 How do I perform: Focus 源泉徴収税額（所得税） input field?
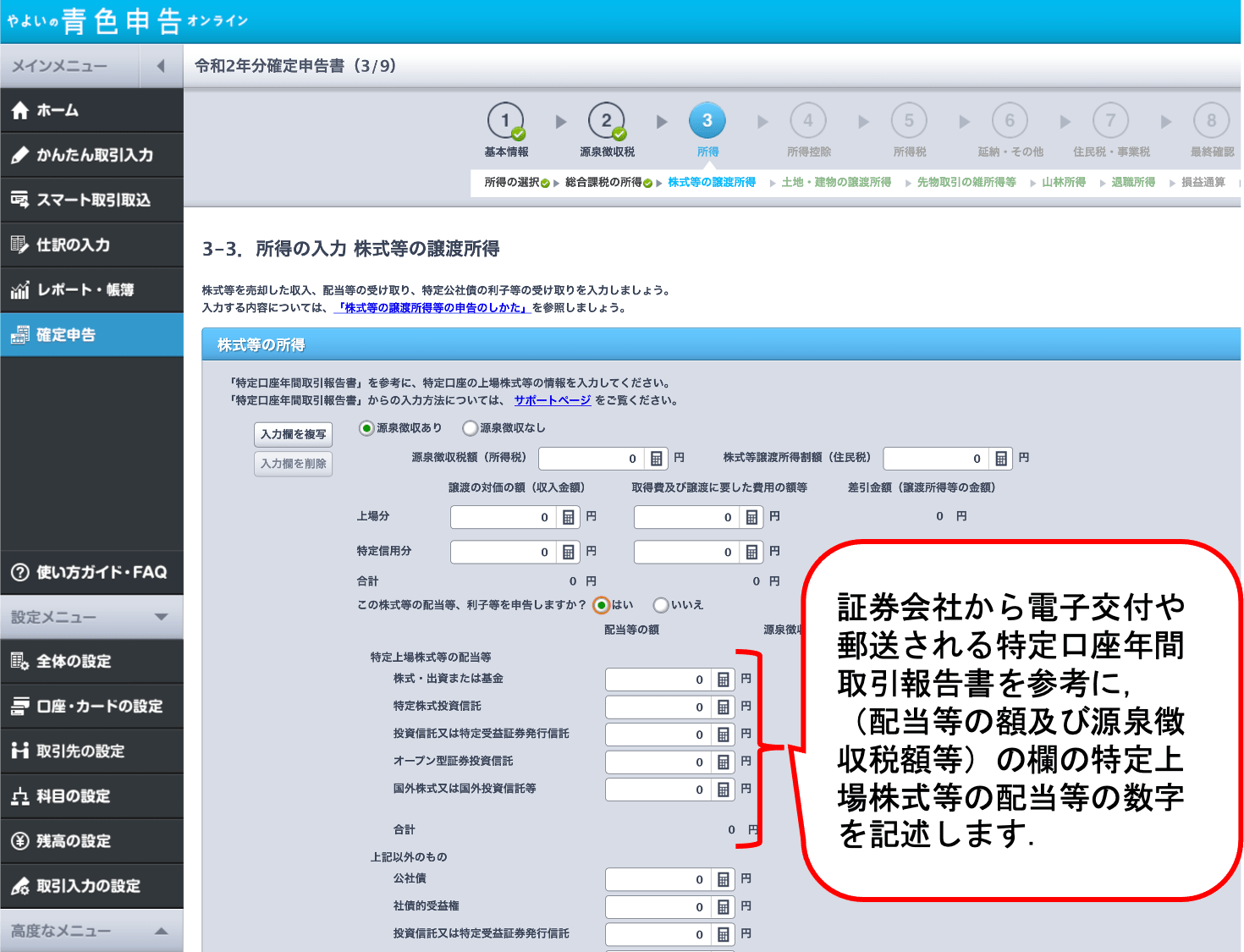coord(592,459)
